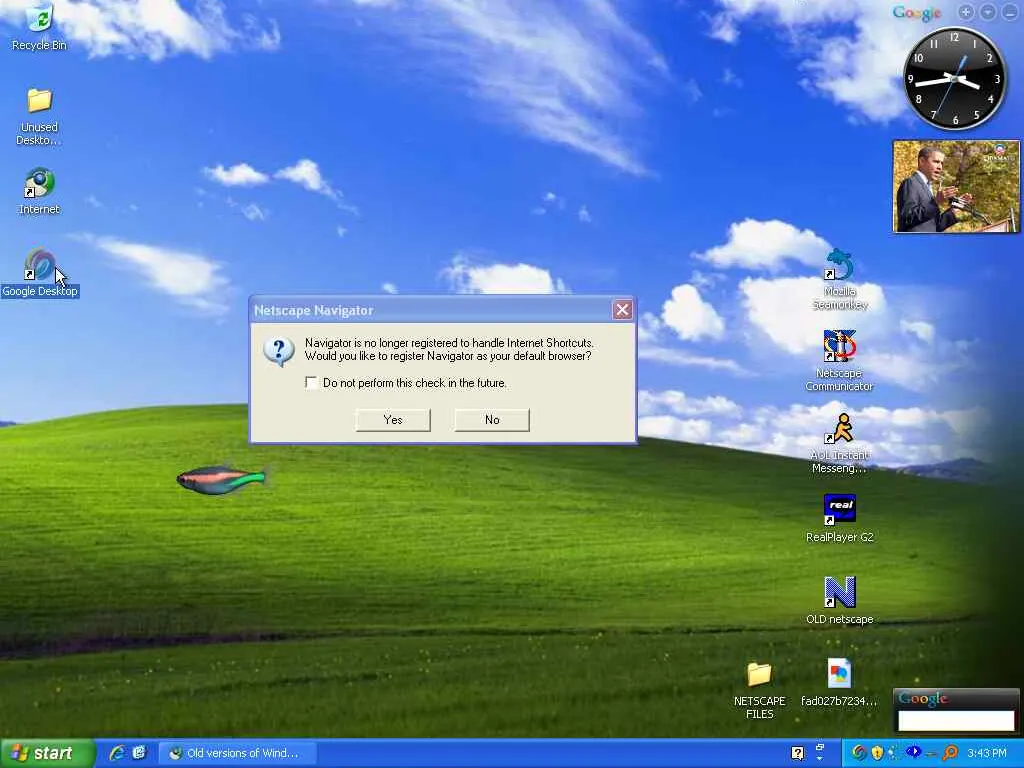Click the restore icon above language bar arrow

(820, 747)
